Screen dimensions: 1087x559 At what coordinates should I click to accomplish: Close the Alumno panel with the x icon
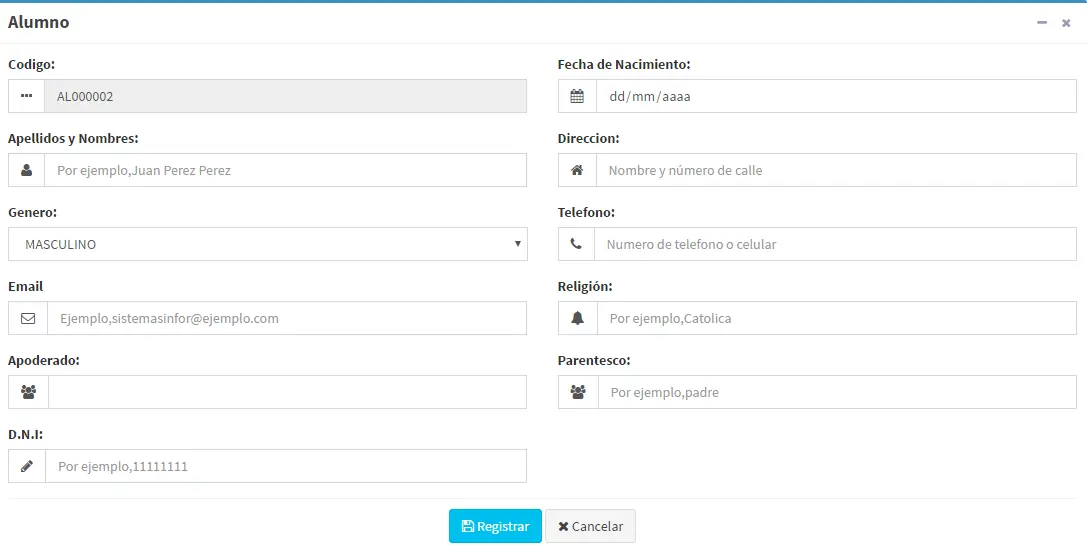click(x=1066, y=23)
